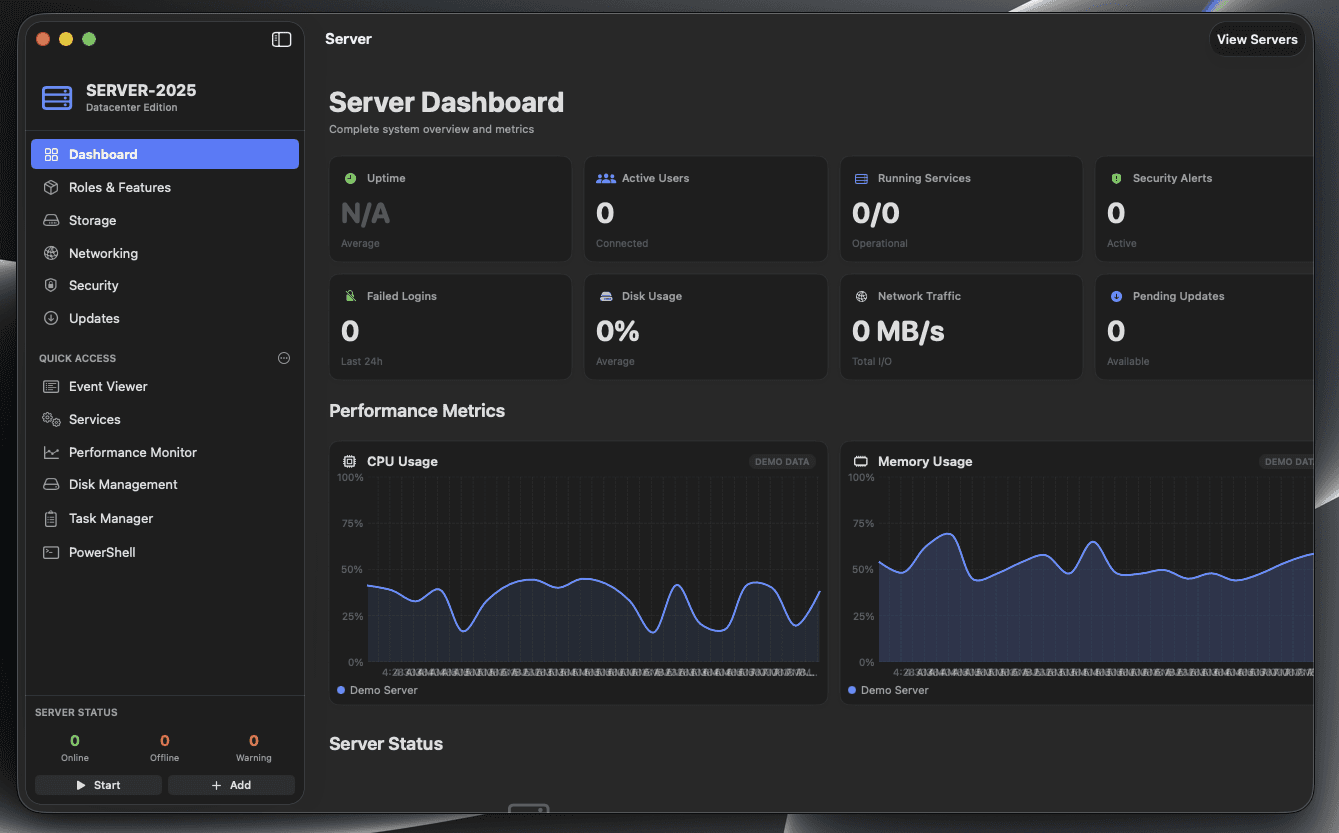The width and height of the screenshot is (1339, 833).
Task: Click DEMO DATA badge on CPU Usage
Action: click(782, 462)
